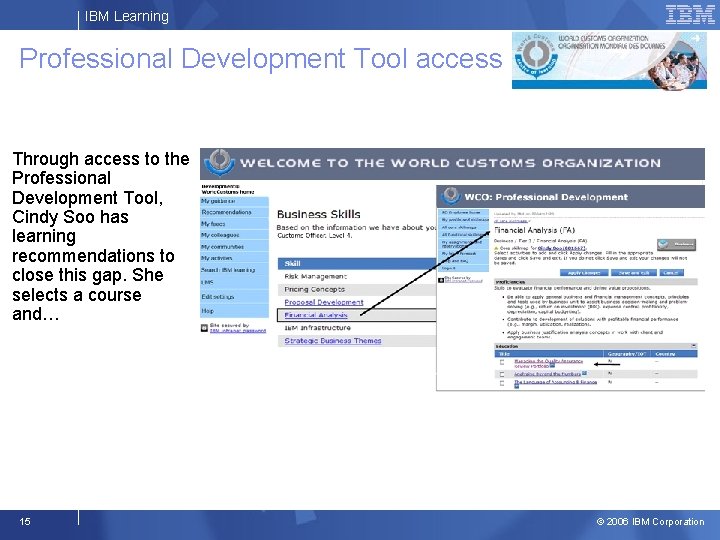
Task: Click the info icon after Analytics beyond the Numbers
Action: point(584,373)
